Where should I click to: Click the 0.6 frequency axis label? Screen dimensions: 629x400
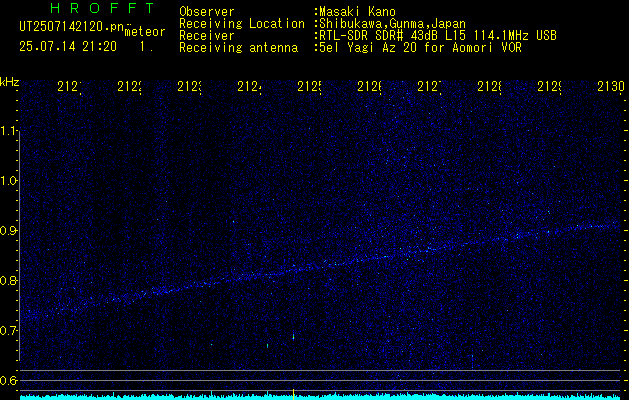pos(10,380)
